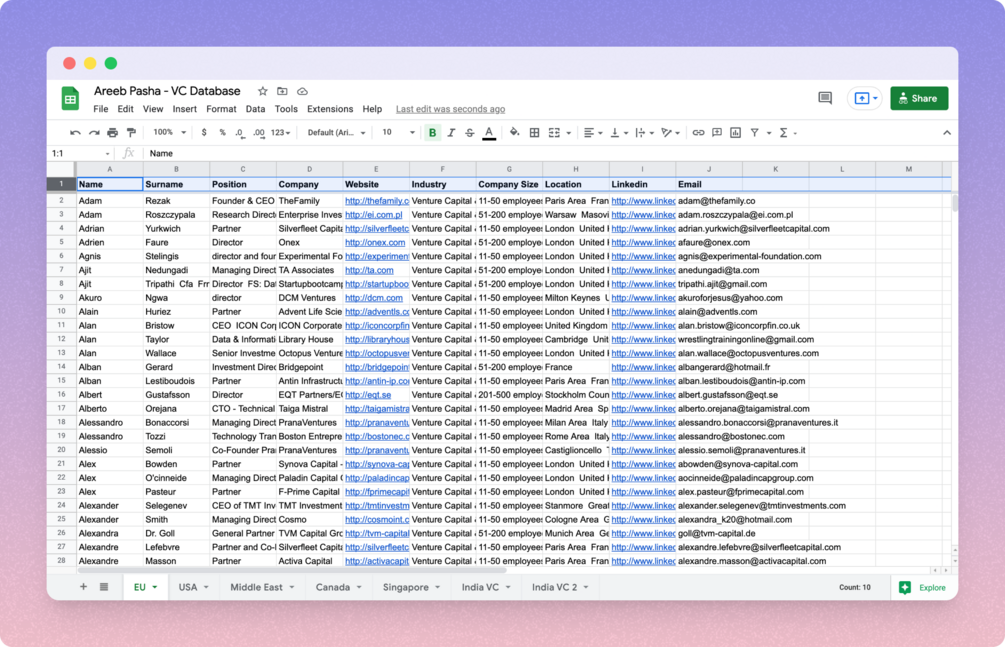Click the Redo icon in toolbar
This screenshot has width=1005, height=647.
click(94, 133)
